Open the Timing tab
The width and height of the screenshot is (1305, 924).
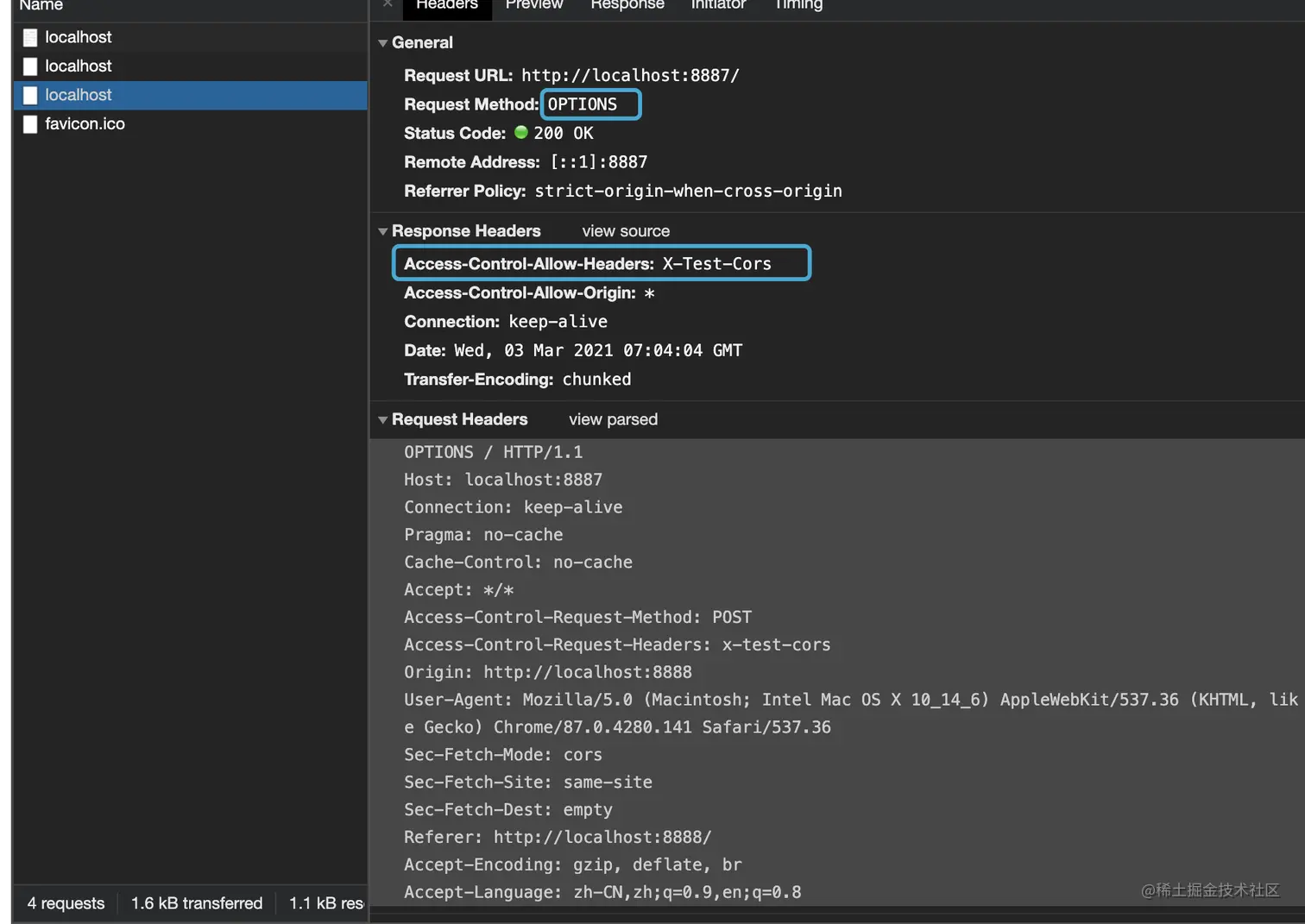[798, 5]
